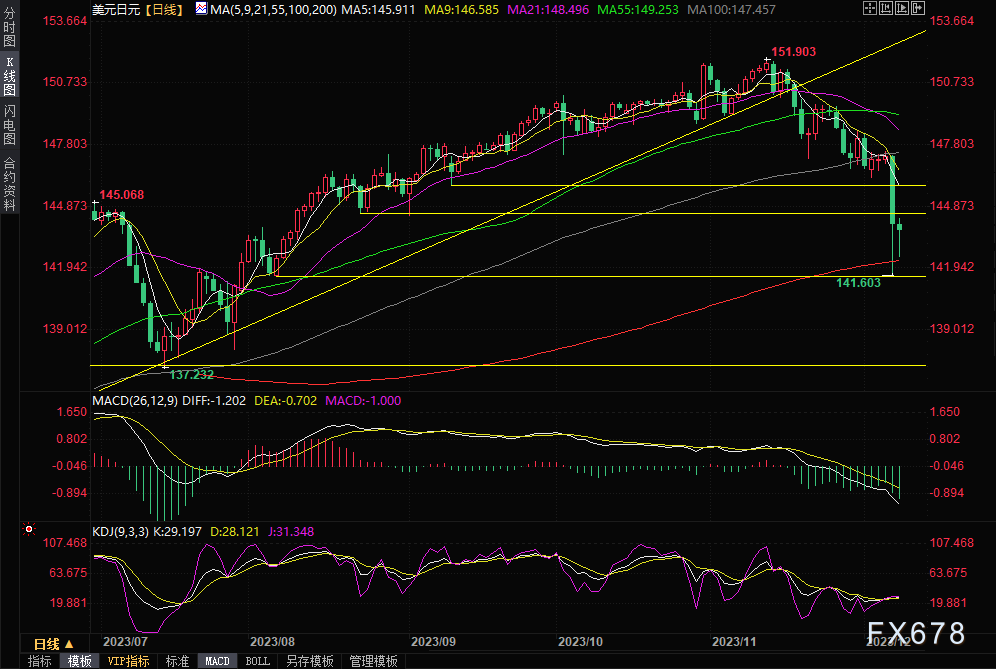Select the 模板 bottom tab
Image resolution: width=996 pixels, height=669 pixels.
pyautogui.click(x=80, y=661)
